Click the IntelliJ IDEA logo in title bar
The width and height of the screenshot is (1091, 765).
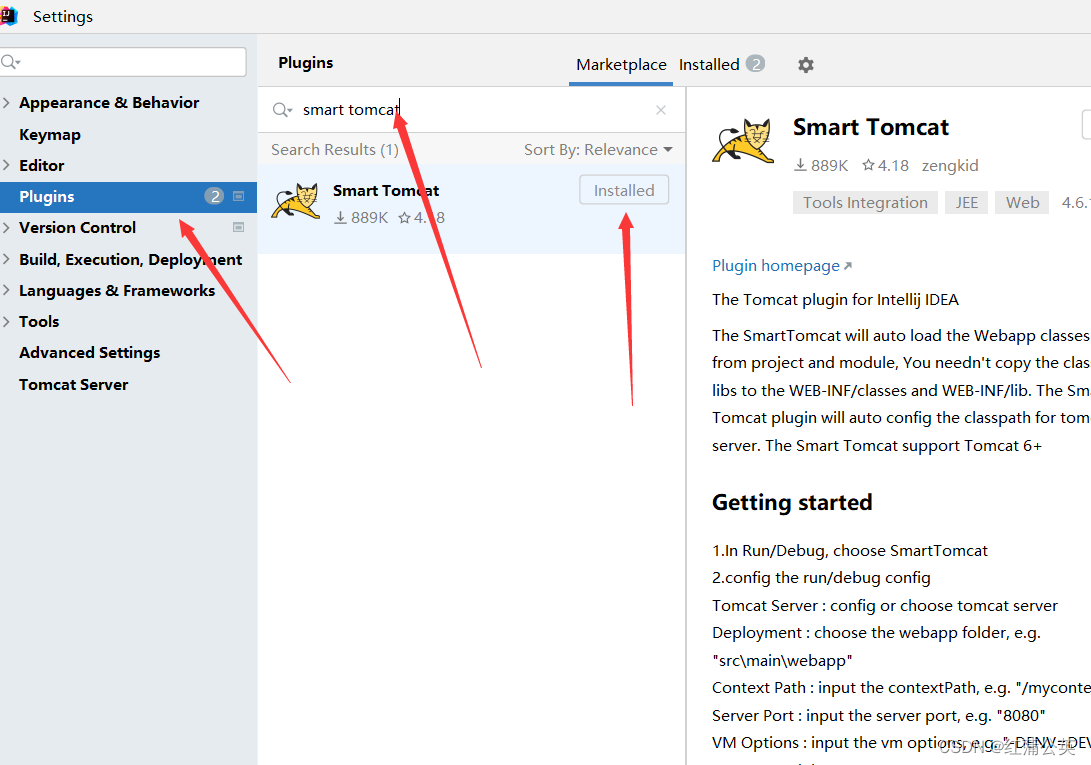pyautogui.click(x=8, y=15)
